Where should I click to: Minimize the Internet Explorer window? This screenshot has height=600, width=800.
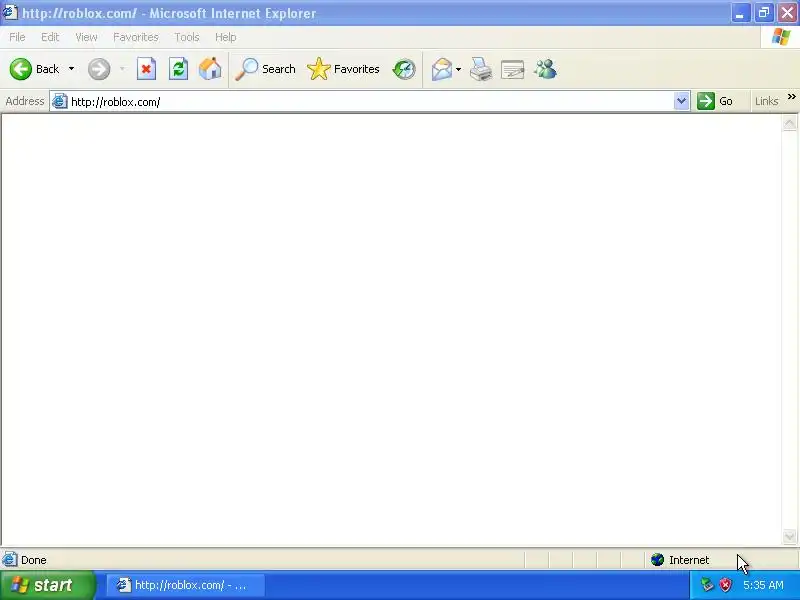[x=740, y=13]
